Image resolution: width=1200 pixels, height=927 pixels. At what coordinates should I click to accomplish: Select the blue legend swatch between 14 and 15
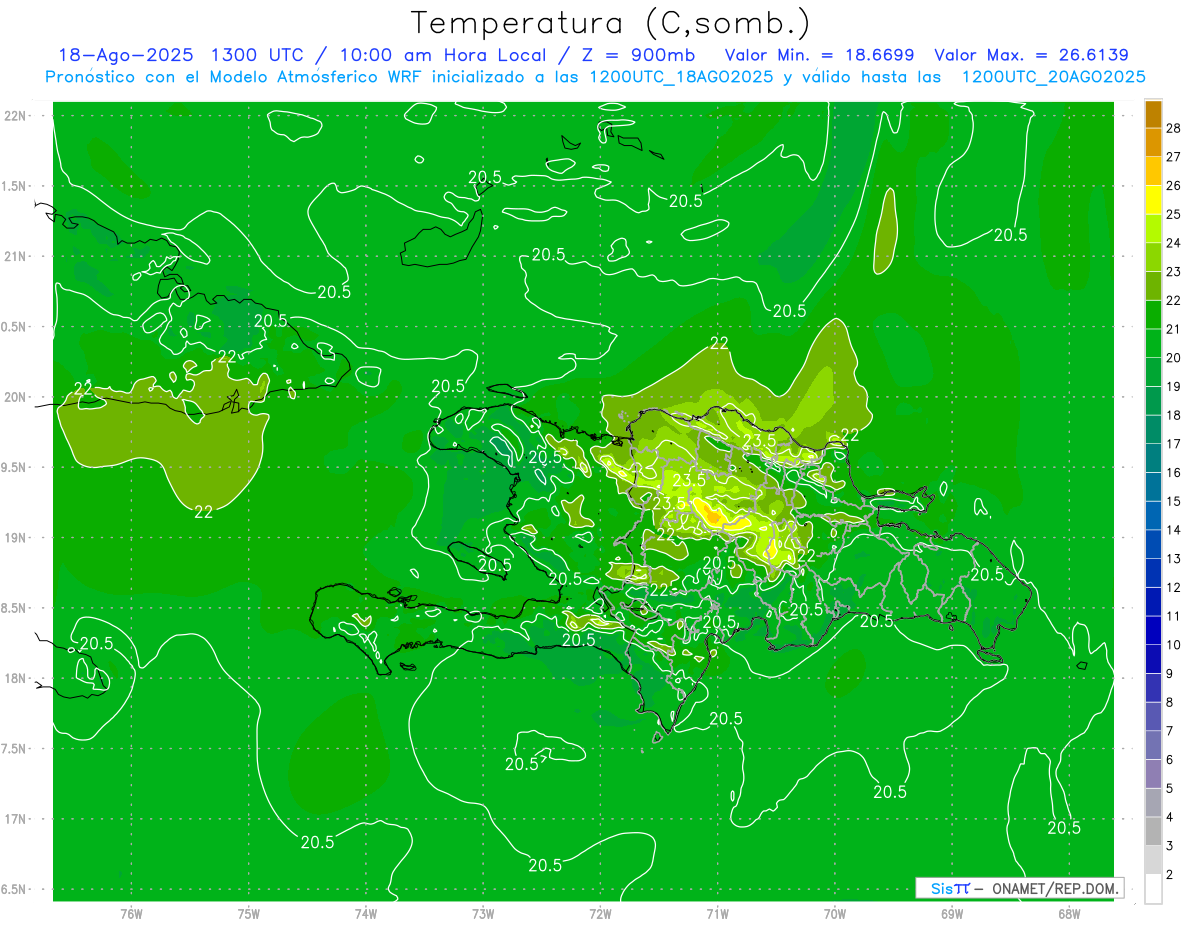click(1153, 516)
